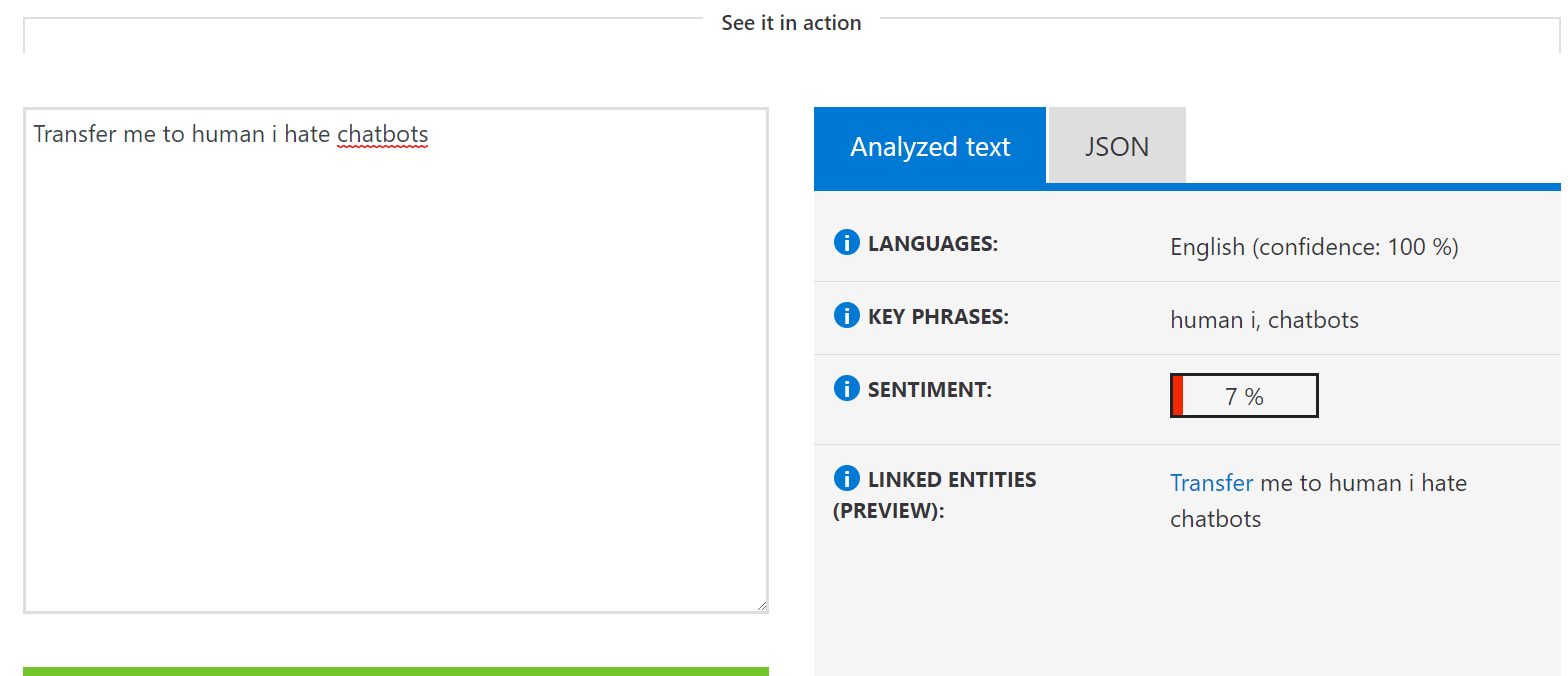Click the green bar below the text box
The height and width of the screenshot is (676, 1568).
[396, 671]
